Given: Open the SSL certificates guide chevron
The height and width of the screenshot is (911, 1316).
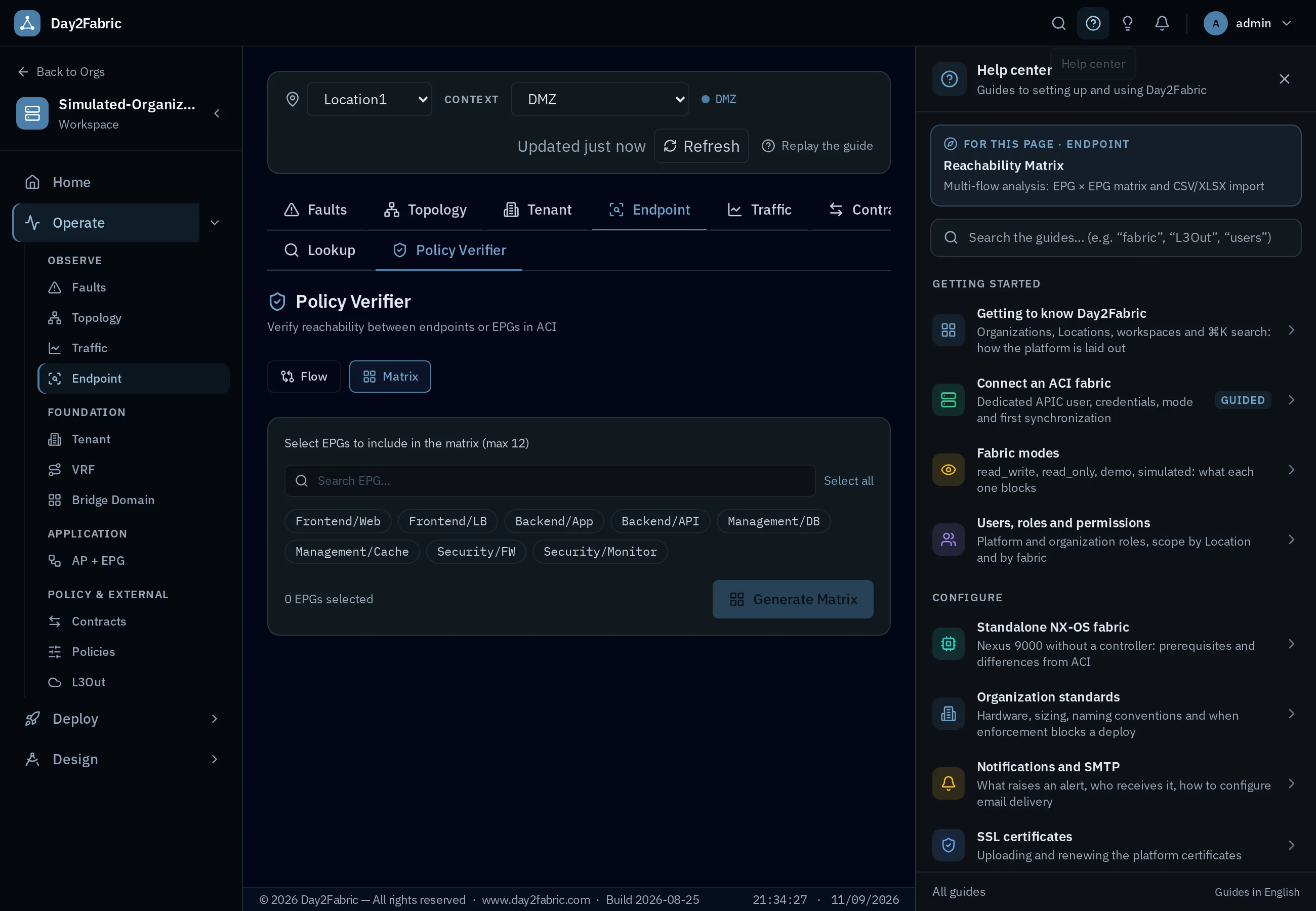Looking at the screenshot, I should click(x=1291, y=845).
